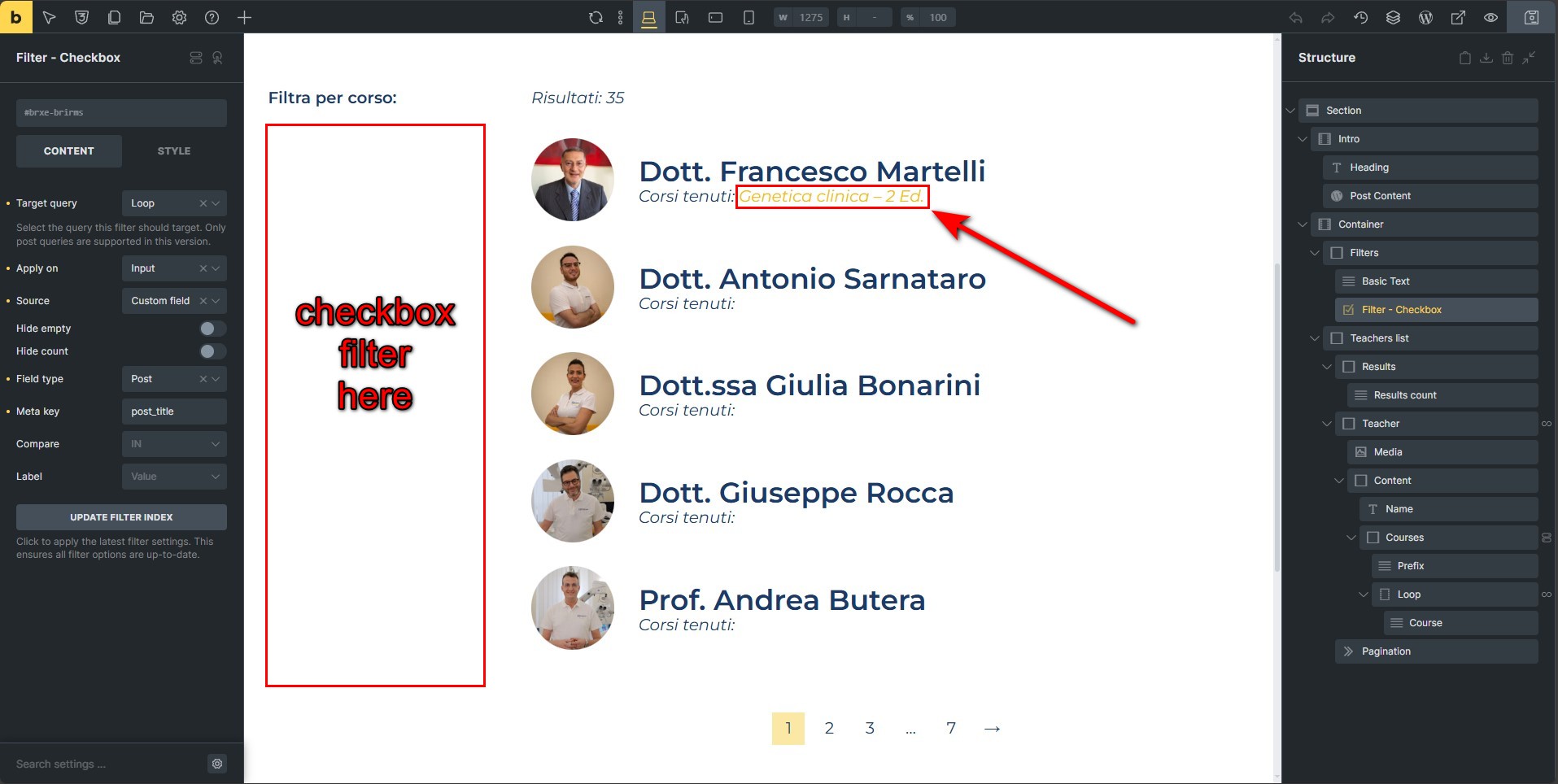1558x784 pixels.
Task: Click the download icon in the Structure header
Action: (x=1486, y=58)
